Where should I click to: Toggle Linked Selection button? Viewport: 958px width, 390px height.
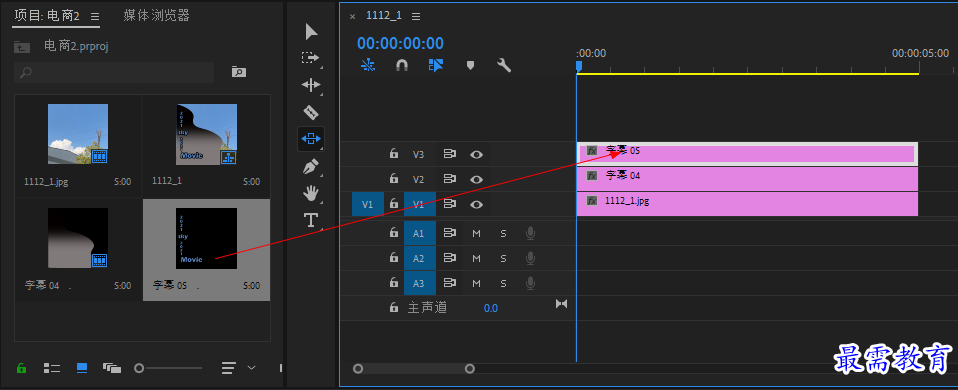[x=436, y=65]
